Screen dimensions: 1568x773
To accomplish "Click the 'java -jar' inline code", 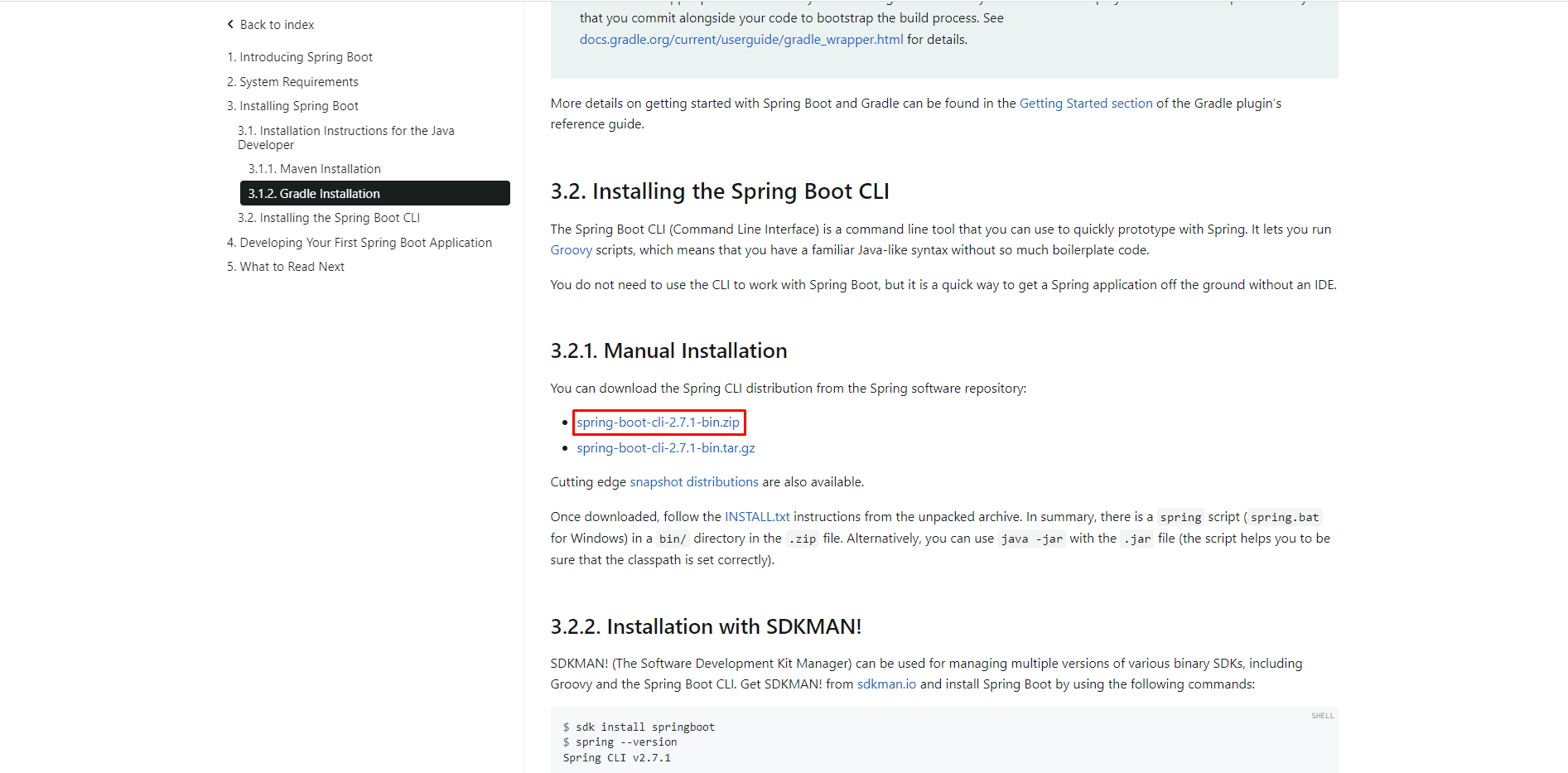I will point(1031,539).
